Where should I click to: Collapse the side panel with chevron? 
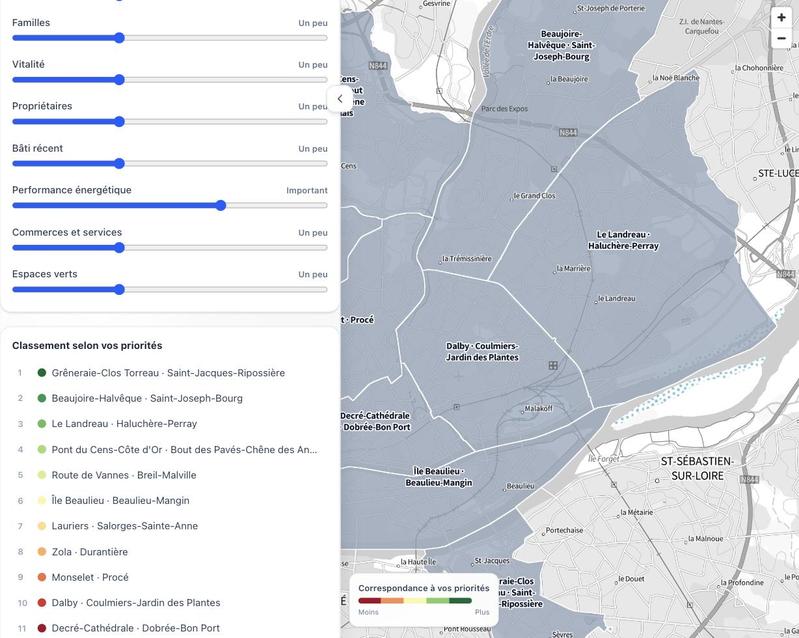340,99
